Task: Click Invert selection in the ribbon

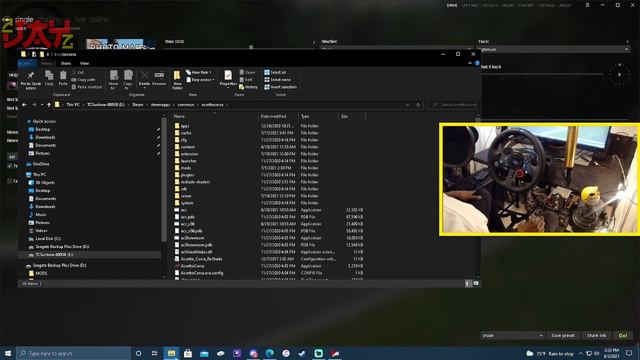Action: 280,87
